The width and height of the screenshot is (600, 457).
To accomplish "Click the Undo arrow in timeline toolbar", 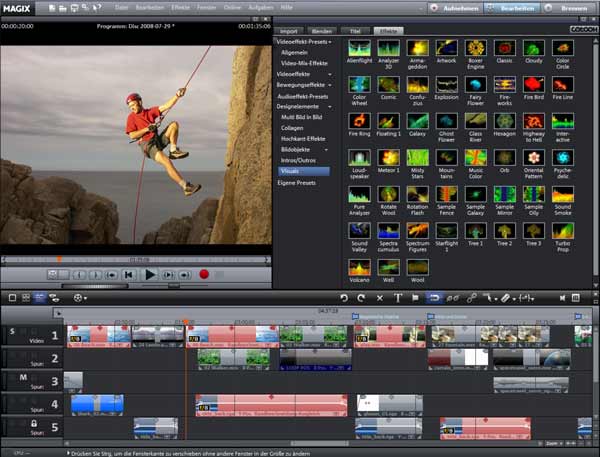I will pos(343,298).
